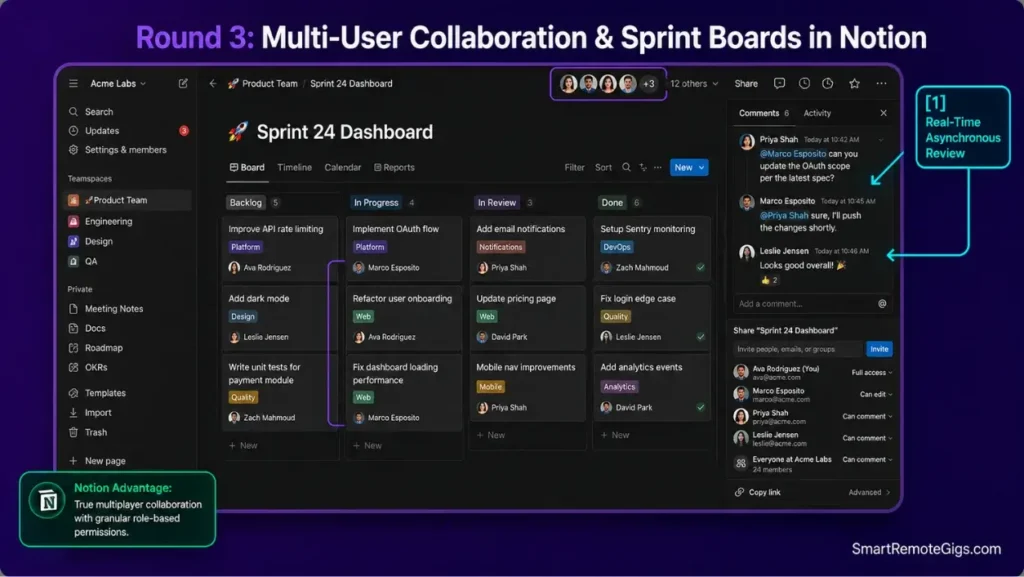
Task: Change Ava Rodriguez Full access permission
Action: pyautogui.click(x=872, y=373)
